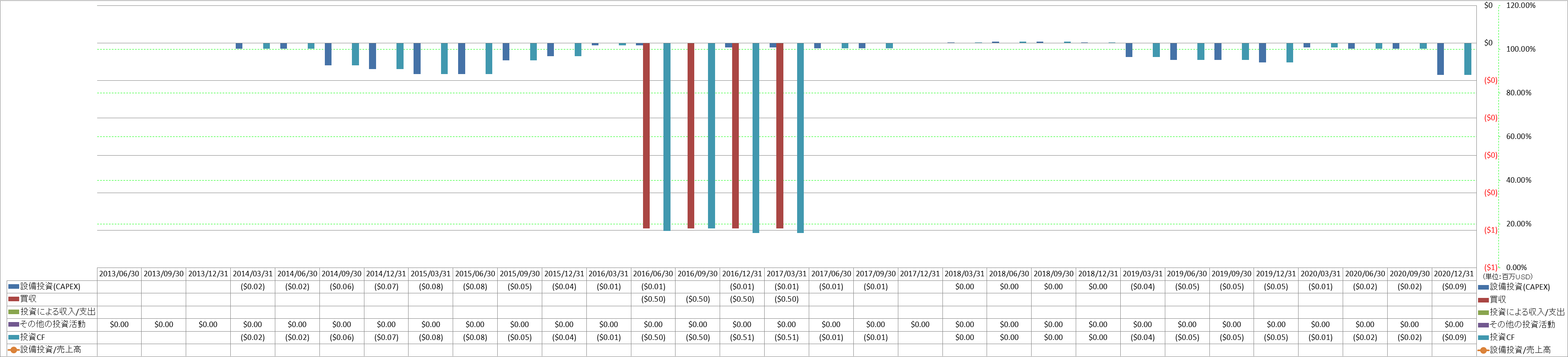This screenshot has height=357, width=1568.
Task: Click 投資CF value ($0.09) for 2020/12/31
Action: tap(1453, 337)
